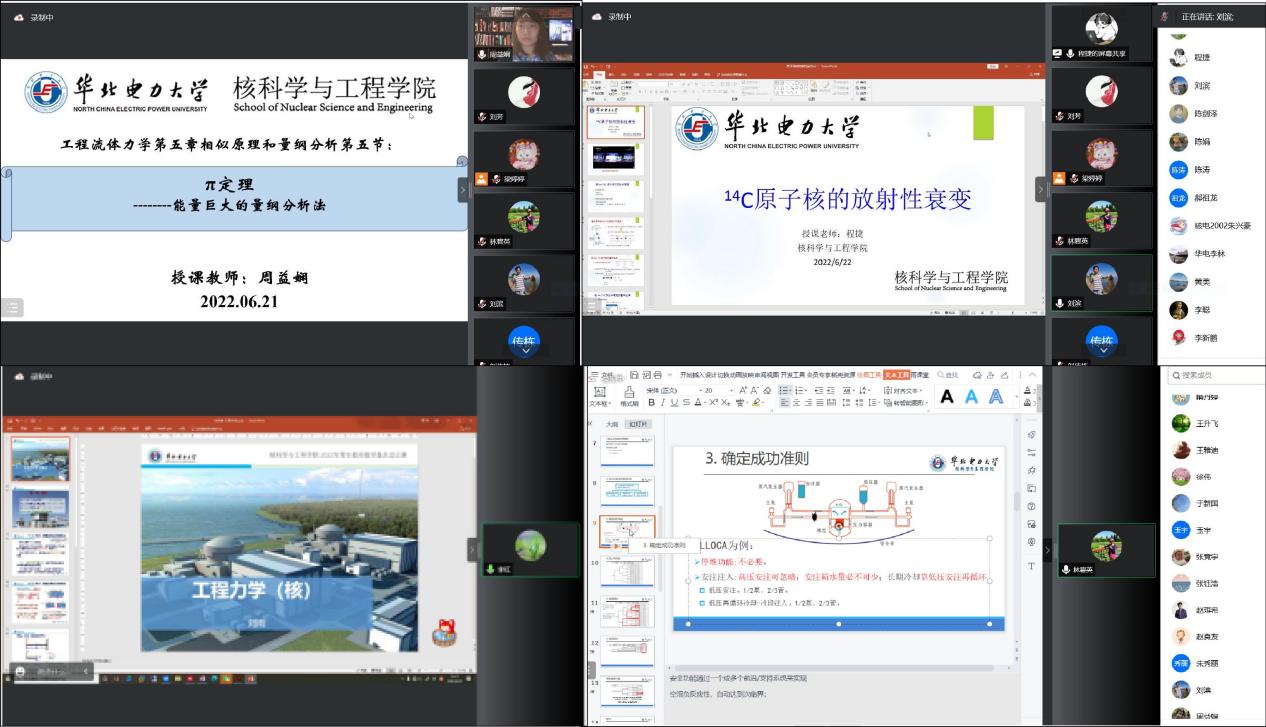
Task: Click the 格式刷 format painter icon in WPS
Action: [x=629, y=393]
